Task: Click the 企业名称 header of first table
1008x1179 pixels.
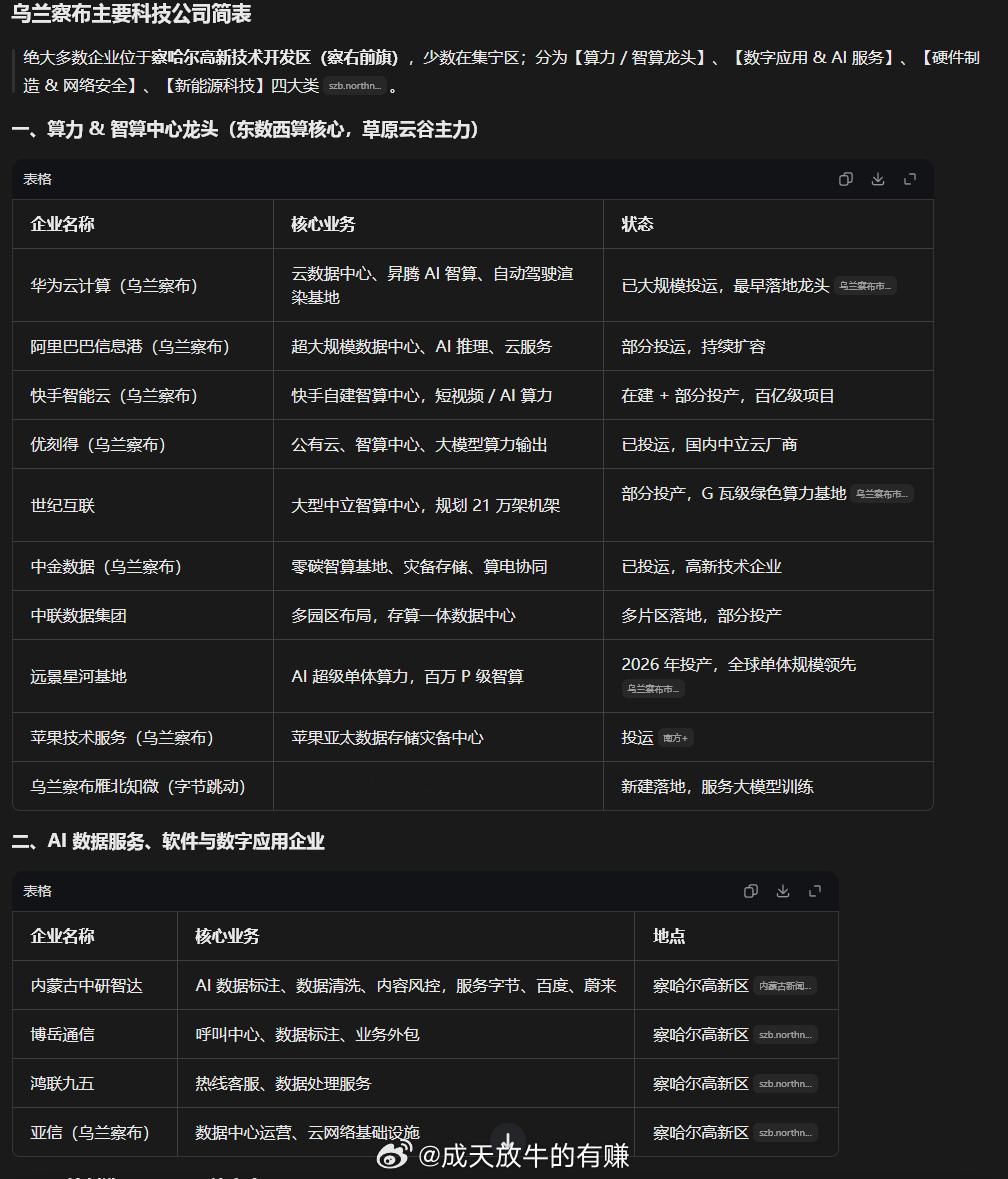Action: pyautogui.click(x=62, y=224)
